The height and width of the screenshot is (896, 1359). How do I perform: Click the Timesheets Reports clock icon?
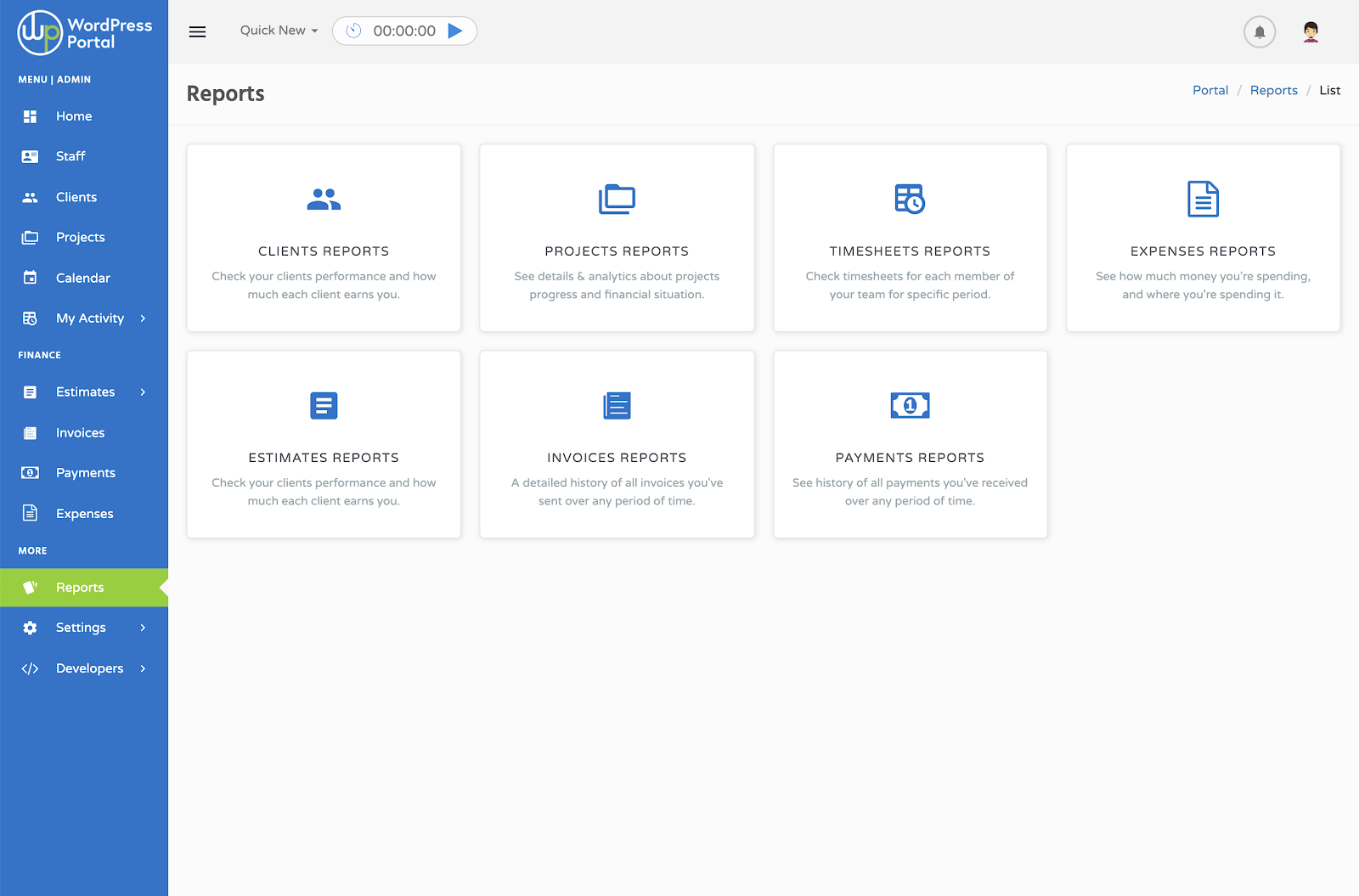coord(910,200)
